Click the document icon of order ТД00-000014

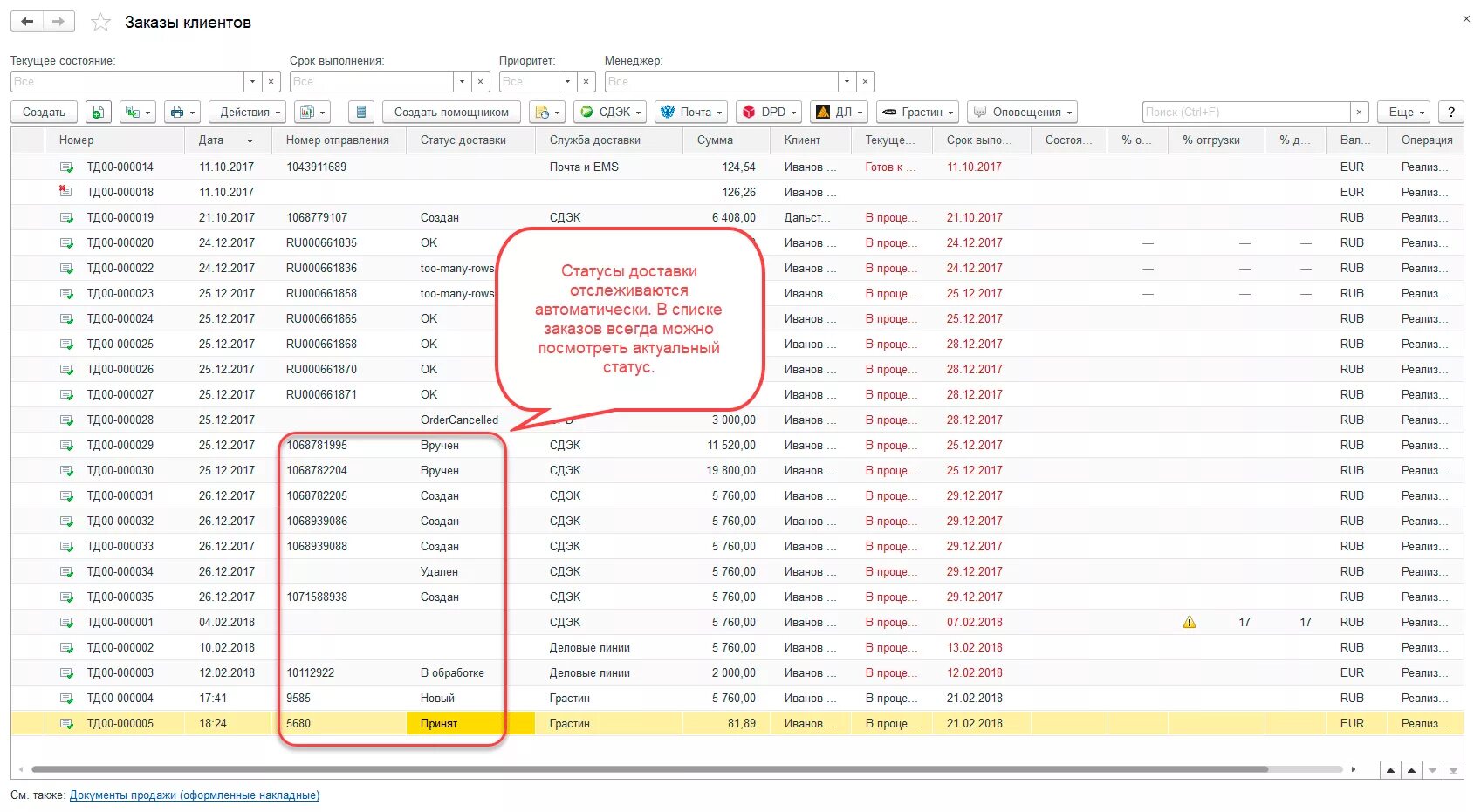[66, 167]
